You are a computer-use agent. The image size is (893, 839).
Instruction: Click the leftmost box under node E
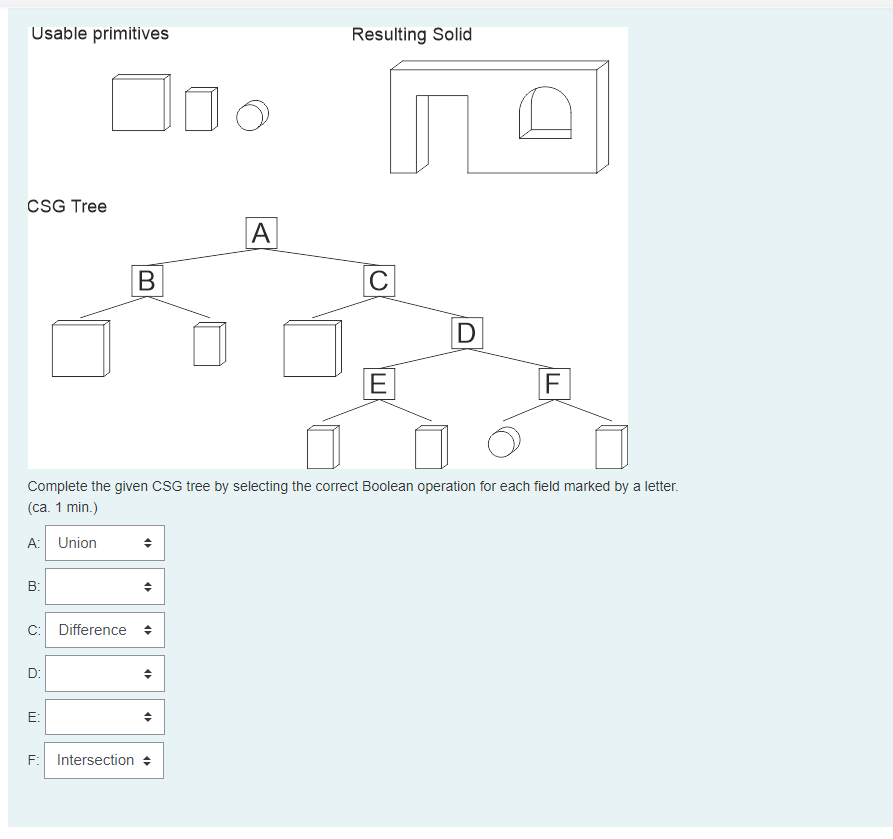pos(322,447)
